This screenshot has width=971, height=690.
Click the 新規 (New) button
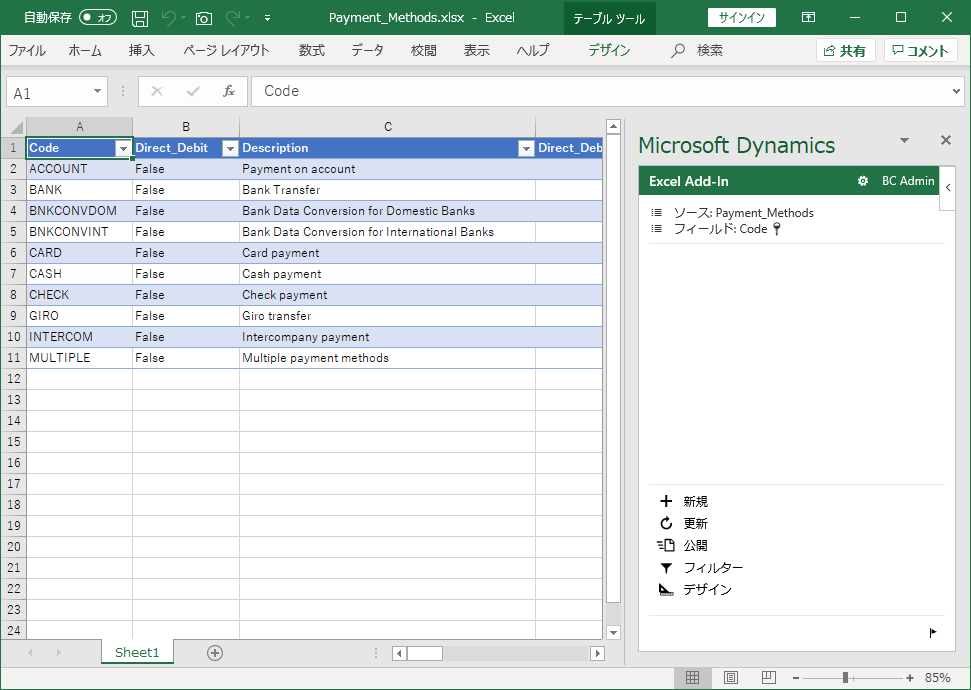[684, 502]
